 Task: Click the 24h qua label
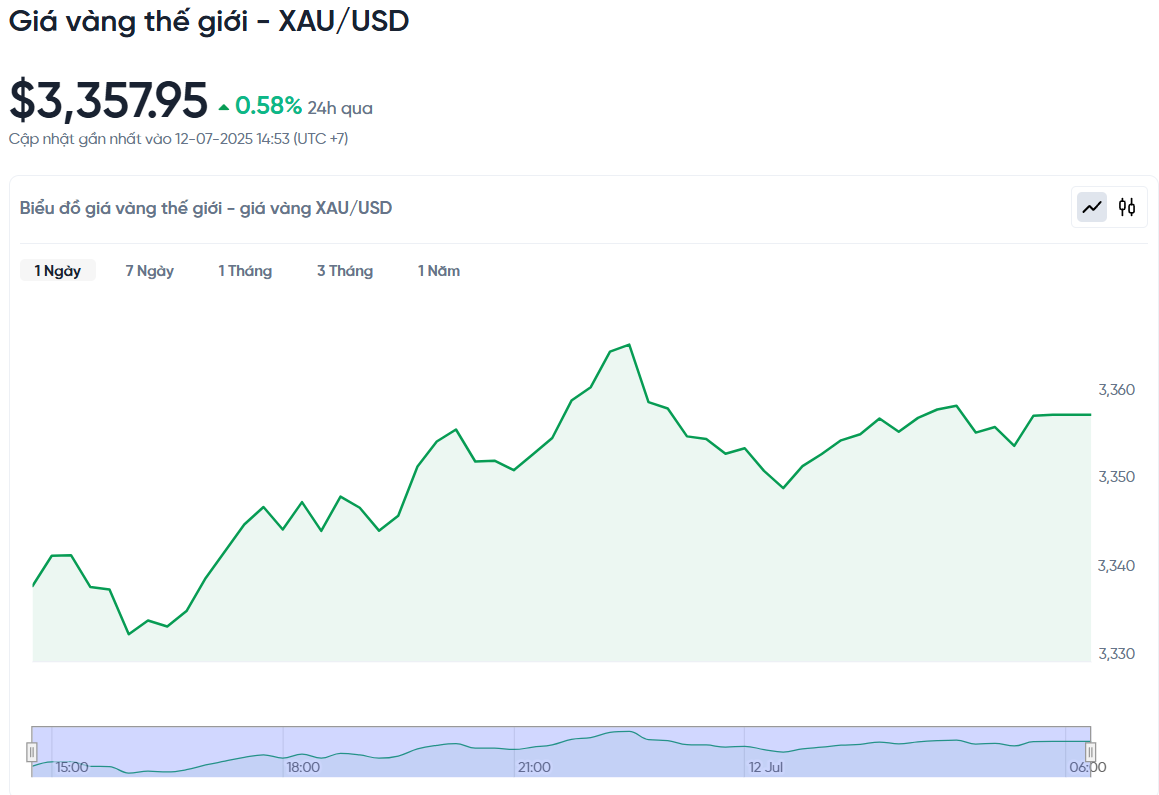click(340, 109)
